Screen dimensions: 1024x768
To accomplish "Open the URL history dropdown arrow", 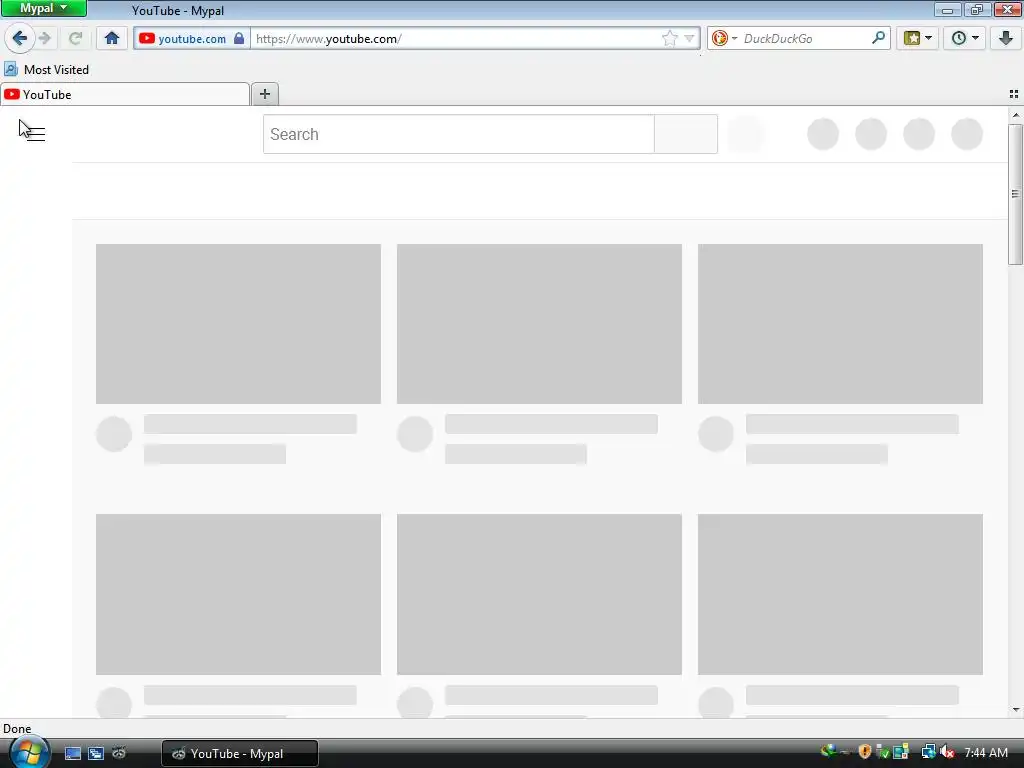I will click(x=690, y=39).
